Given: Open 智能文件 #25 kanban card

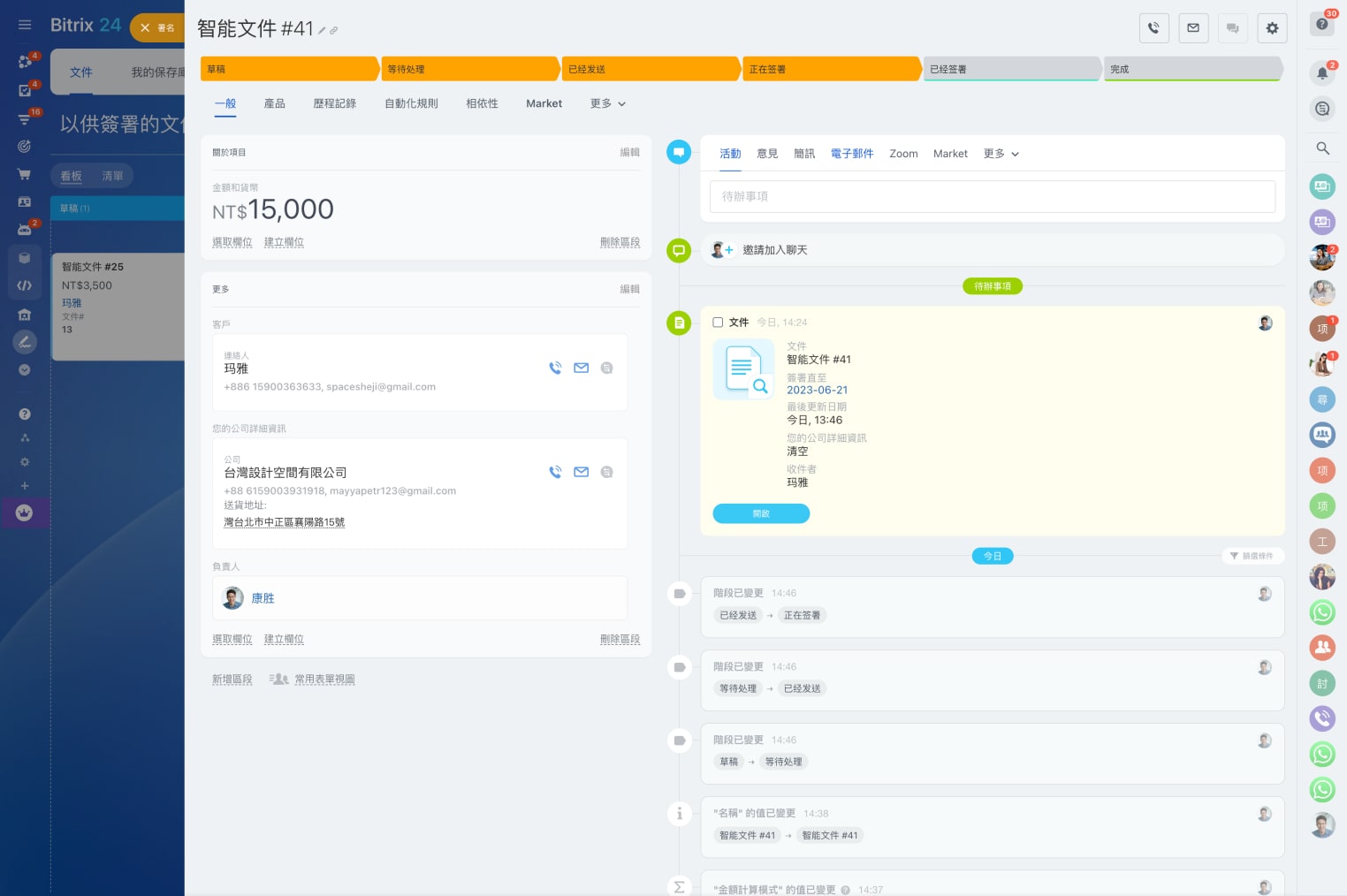Looking at the screenshot, I should pyautogui.click(x=118, y=306).
